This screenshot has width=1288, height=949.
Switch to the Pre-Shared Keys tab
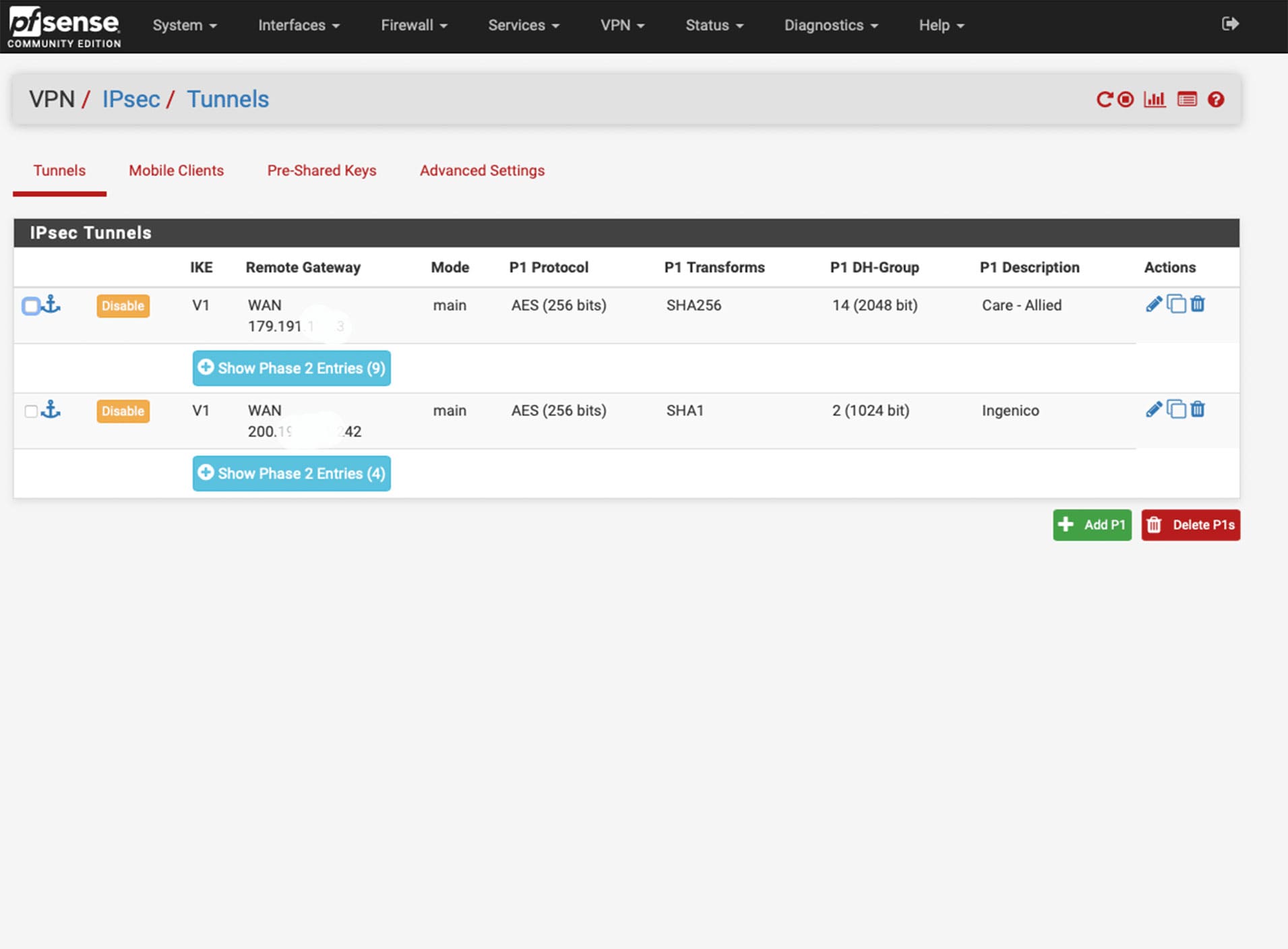click(x=321, y=171)
